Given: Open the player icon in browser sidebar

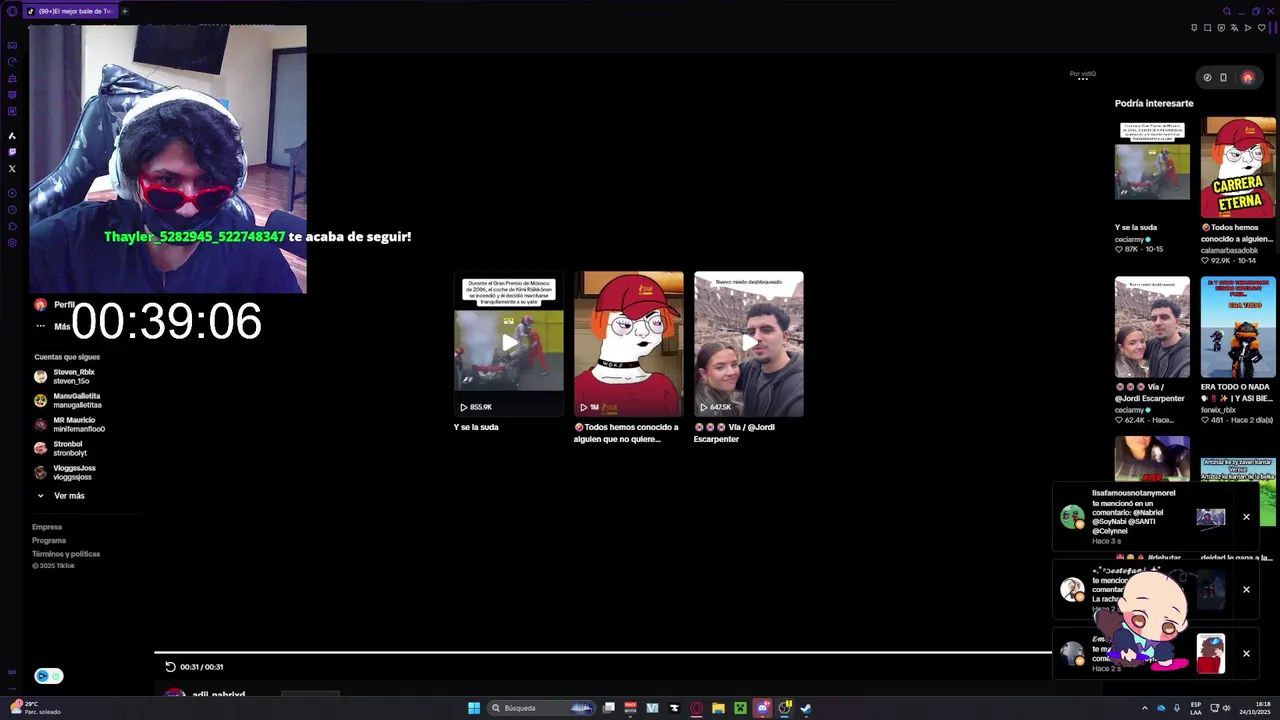Looking at the screenshot, I should click(x=12, y=192).
